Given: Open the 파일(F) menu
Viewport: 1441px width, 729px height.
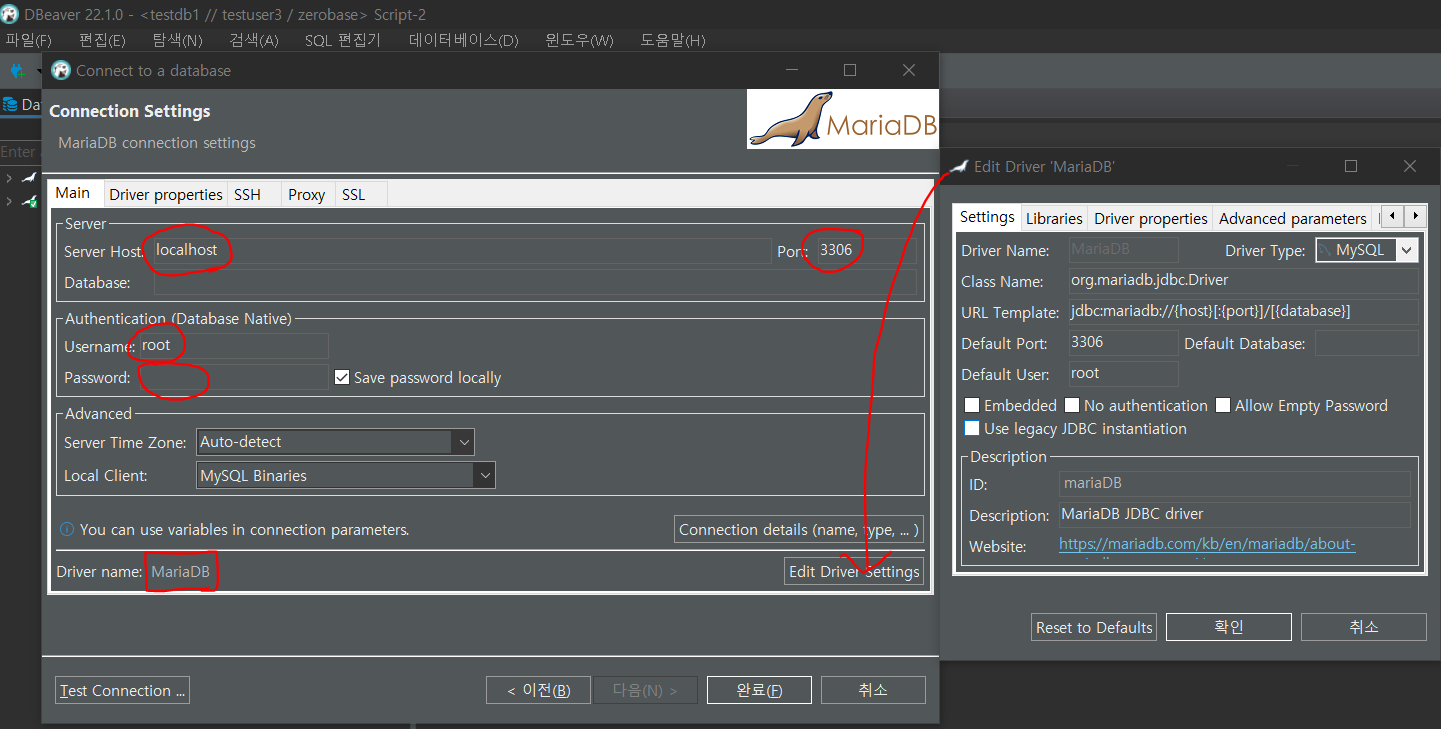Looking at the screenshot, I should (x=28, y=40).
